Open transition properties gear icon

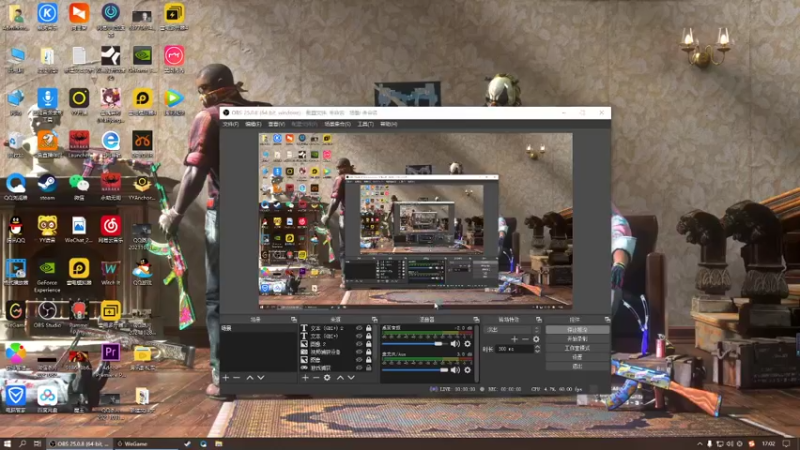[x=536, y=339]
